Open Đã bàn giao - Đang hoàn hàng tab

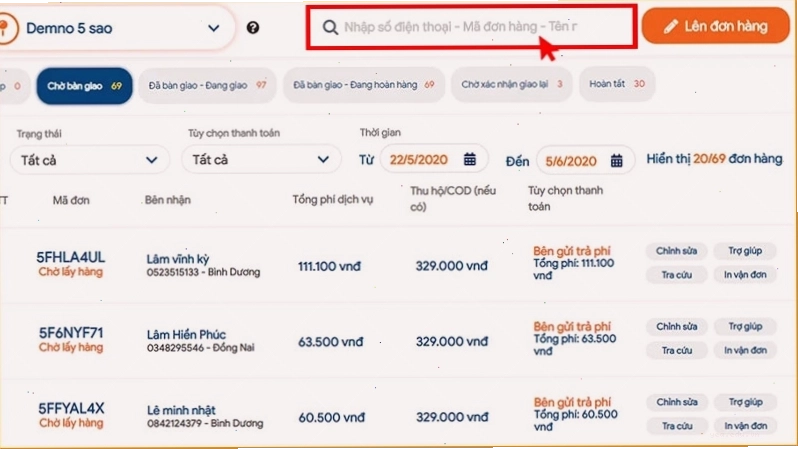coord(364,84)
